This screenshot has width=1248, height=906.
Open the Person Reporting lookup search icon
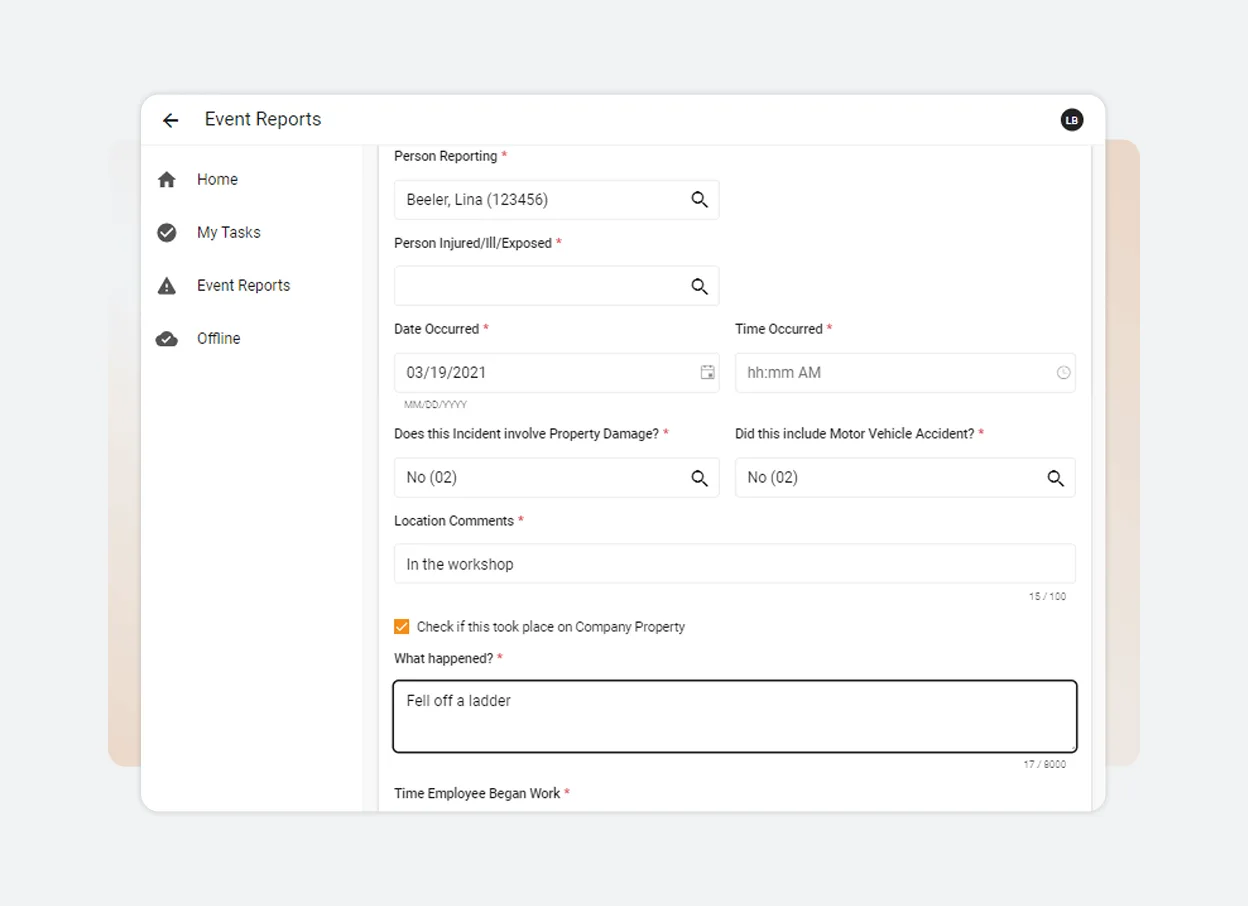[699, 200]
